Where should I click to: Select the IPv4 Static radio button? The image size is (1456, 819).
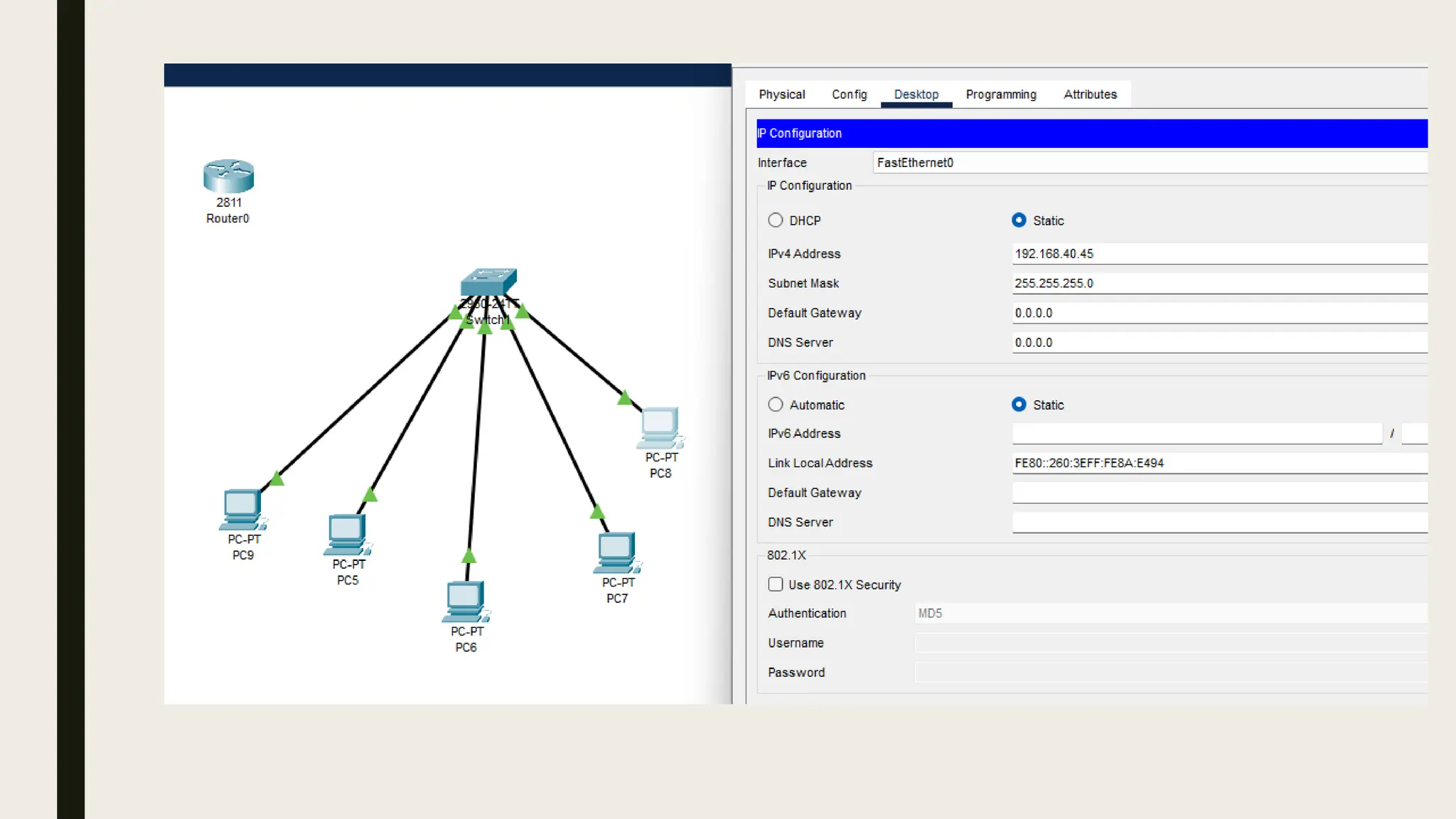tap(1019, 220)
